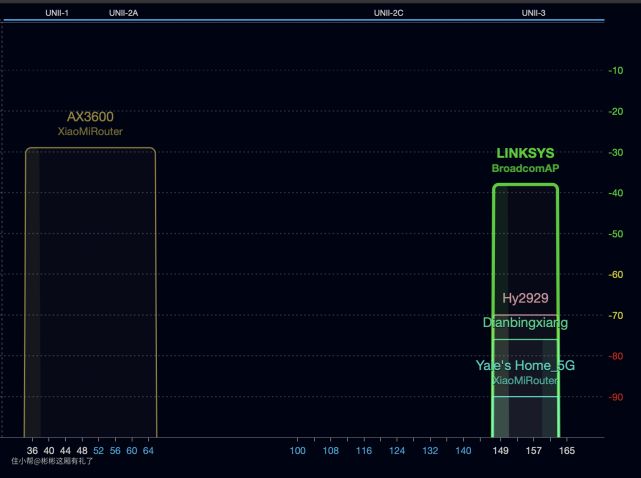The height and width of the screenshot is (478, 641).
Task: Switch to the UNII-2C band header
Action: tap(388, 13)
